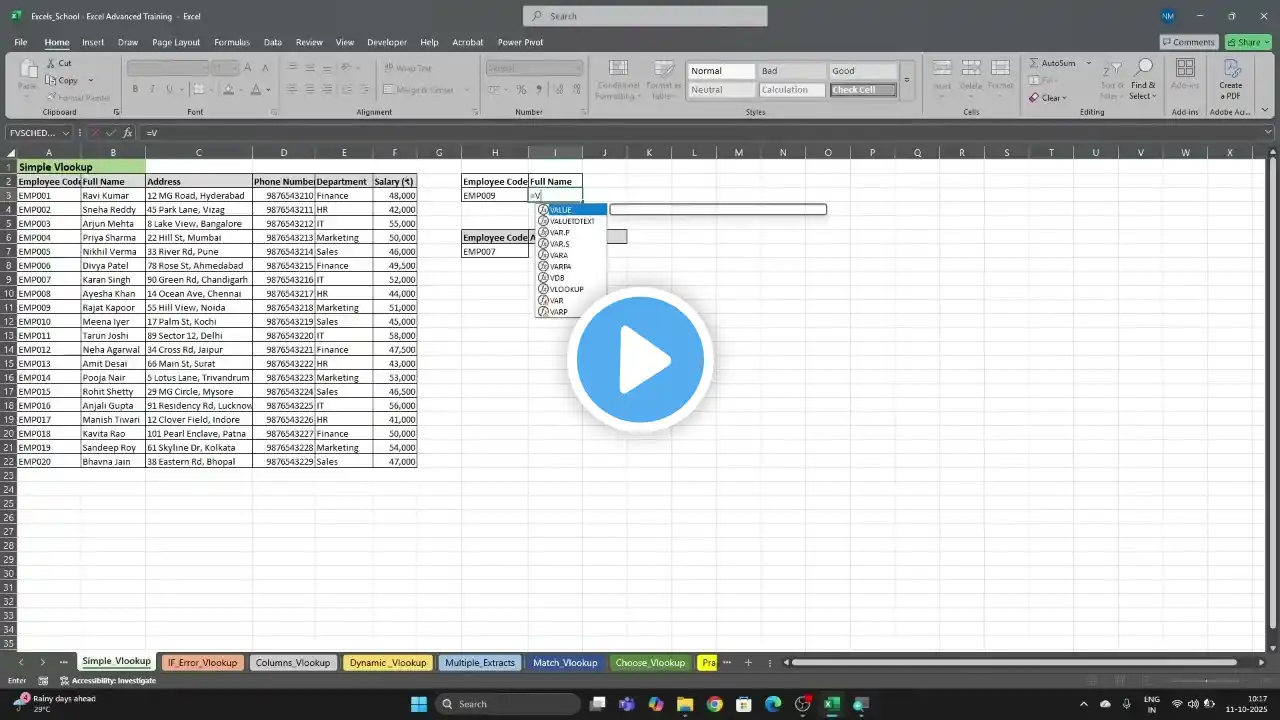Open Find & Select menu
Screen dimensions: 1280x720
(x=1143, y=79)
